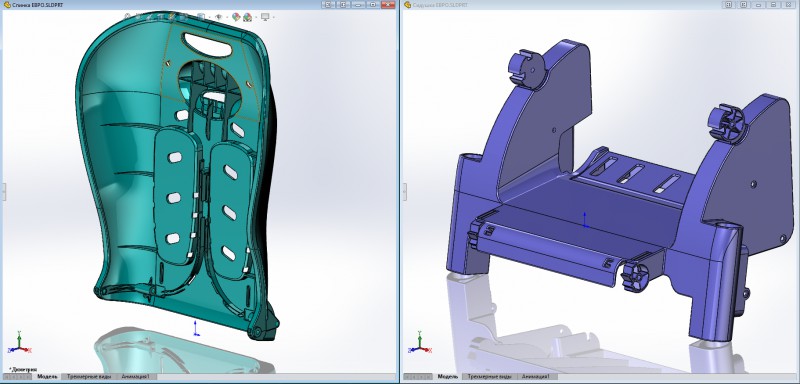The height and width of the screenshot is (384, 800).
Task: Click XYZ orientation triad in left window
Action: click(x=19, y=343)
